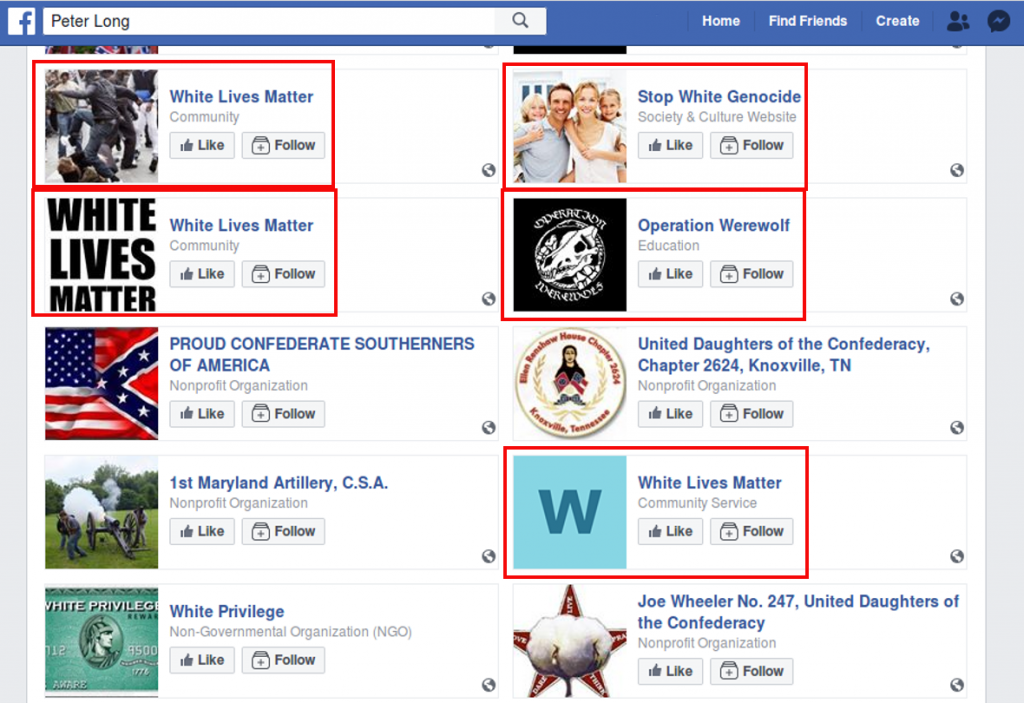This screenshot has height=703, width=1024.
Task: Open the Create menu
Action: click(897, 21)
